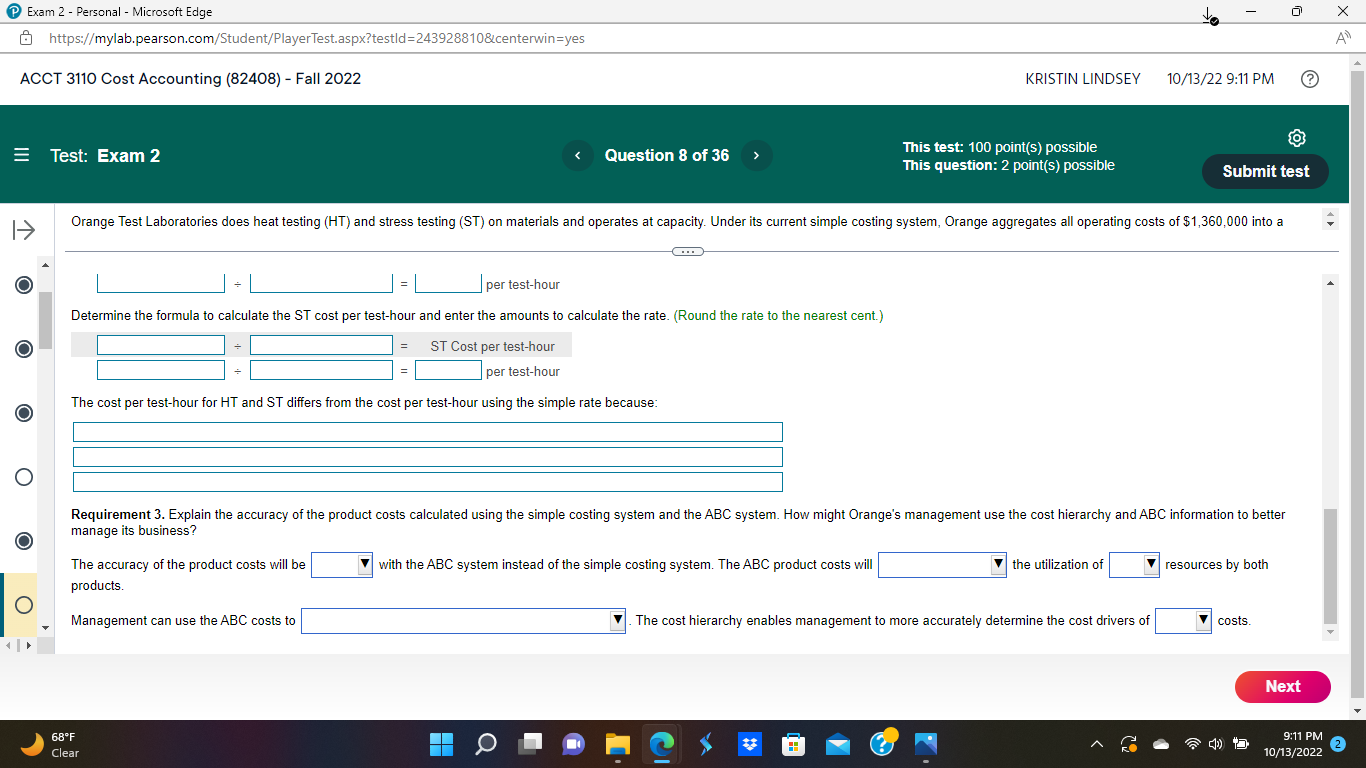
Task: Open Windows Search in the taskbar
Action: (x=485, y=744)
